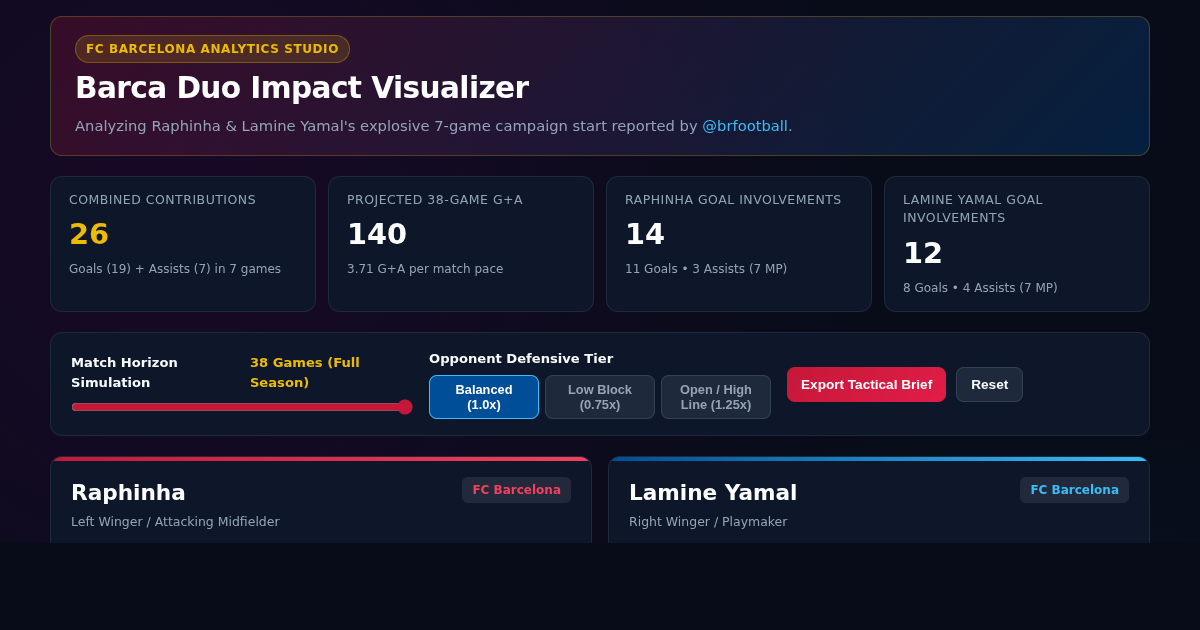Image resolution: width=1200 pixels, height=630 pixels.
Task: Click 'Left Winger / Attacking Midfielder' subtitle
Action: point(175,522)
